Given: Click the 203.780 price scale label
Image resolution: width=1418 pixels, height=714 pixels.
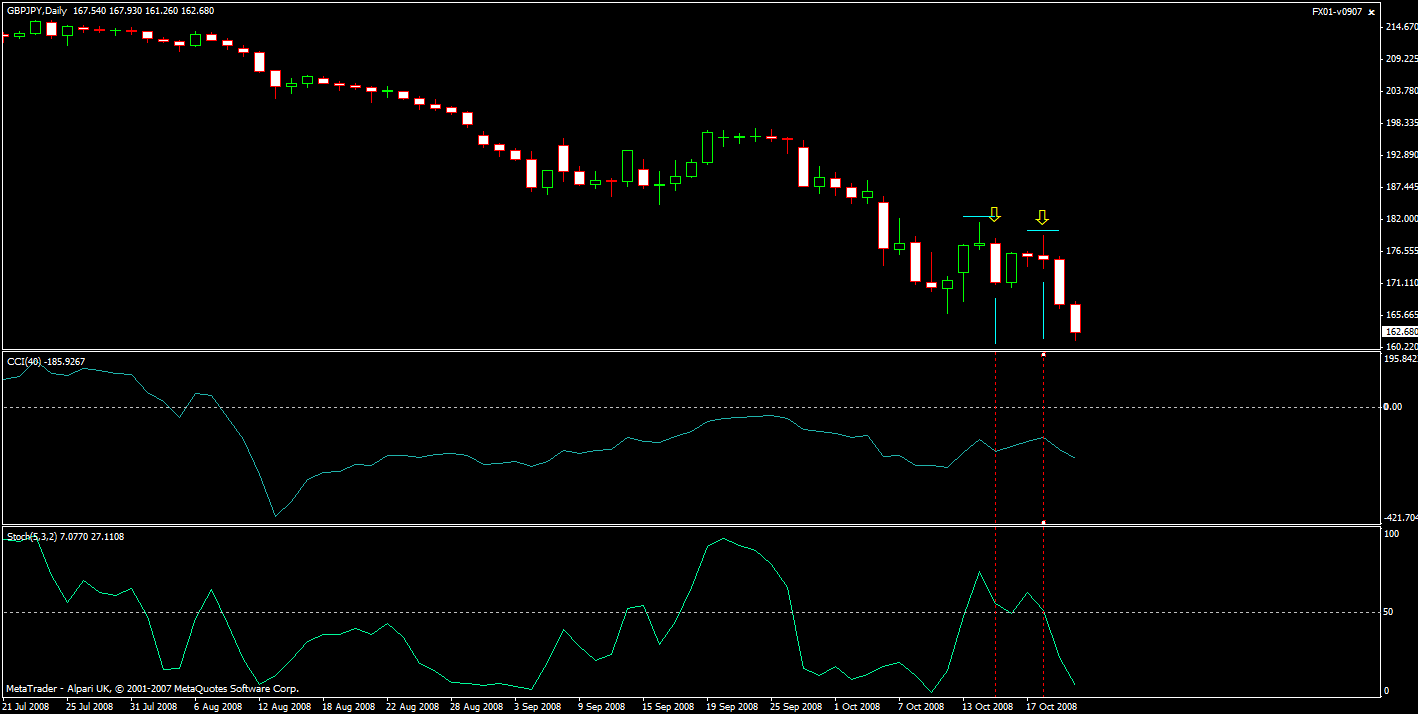Looking at the screenshot, I should point(1401,91).
